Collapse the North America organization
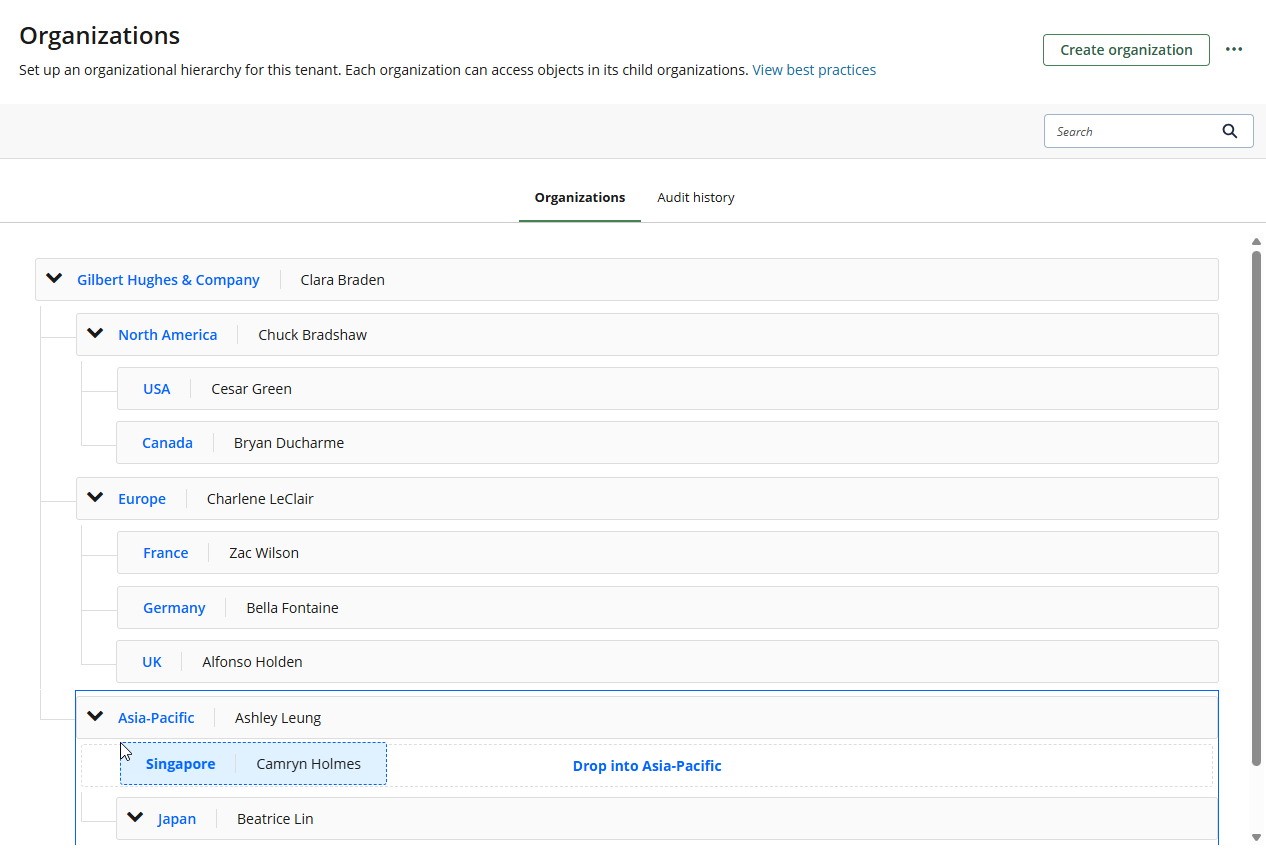Image resolution: width=1266 pixels, height=852 pixels. 96,334
